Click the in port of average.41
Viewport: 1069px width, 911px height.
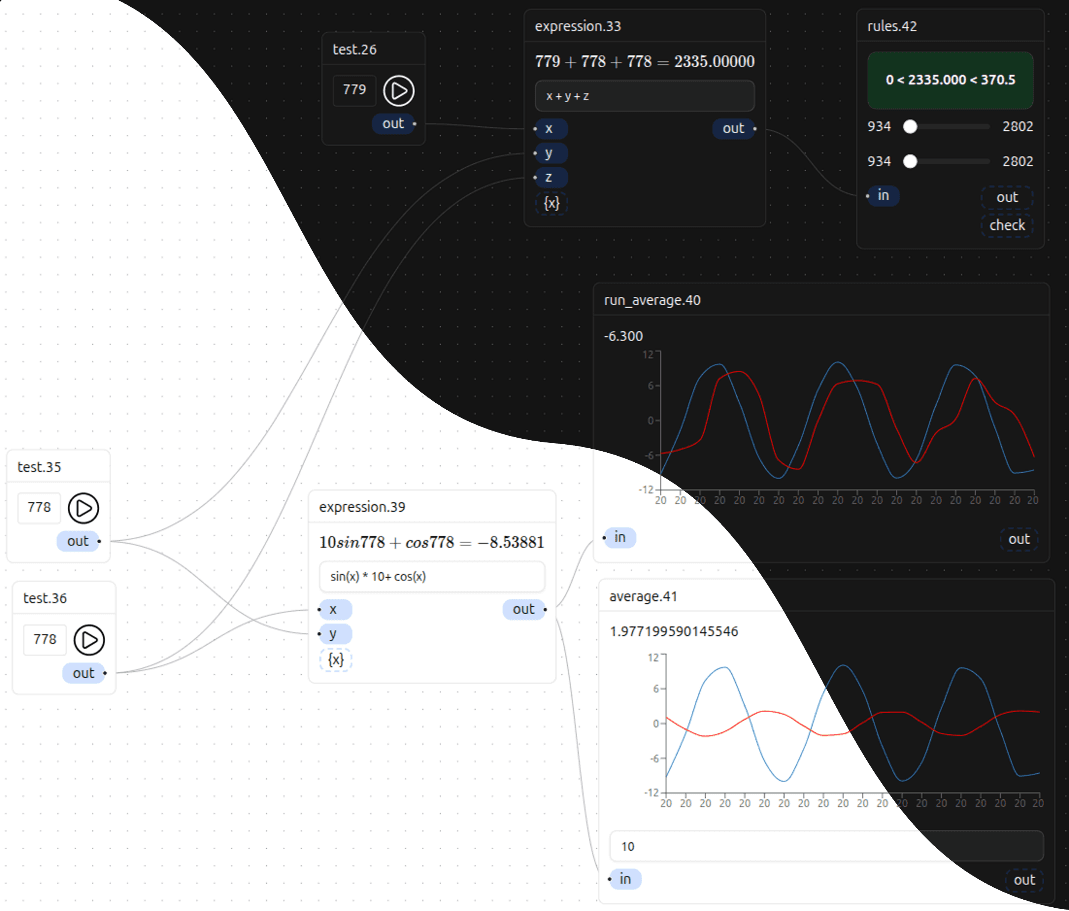[x=626, y=879]
